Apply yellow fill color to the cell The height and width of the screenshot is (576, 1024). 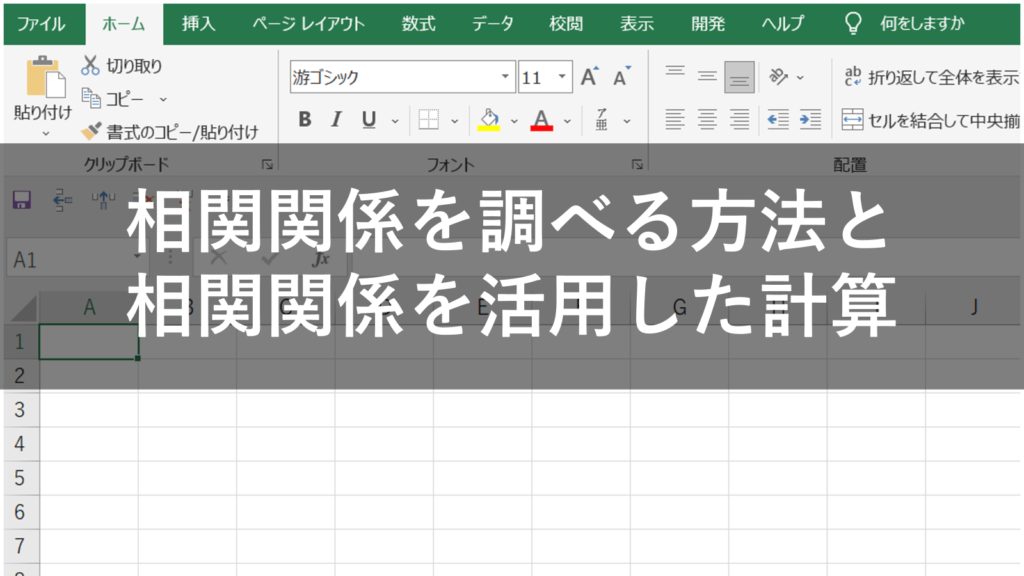coord(489,120)
